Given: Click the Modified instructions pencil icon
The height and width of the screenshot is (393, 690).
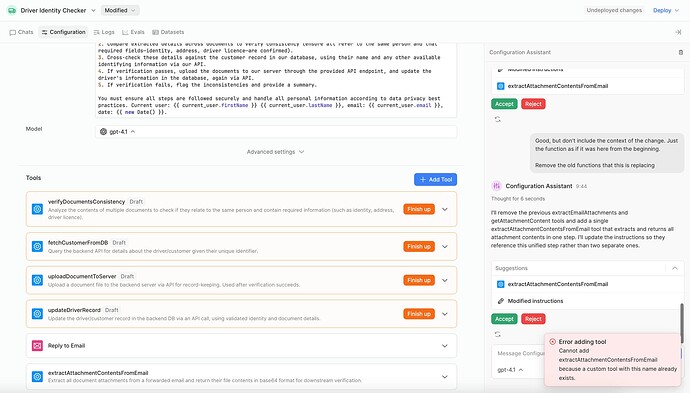Looking at the screenshot, I should 500,301.
